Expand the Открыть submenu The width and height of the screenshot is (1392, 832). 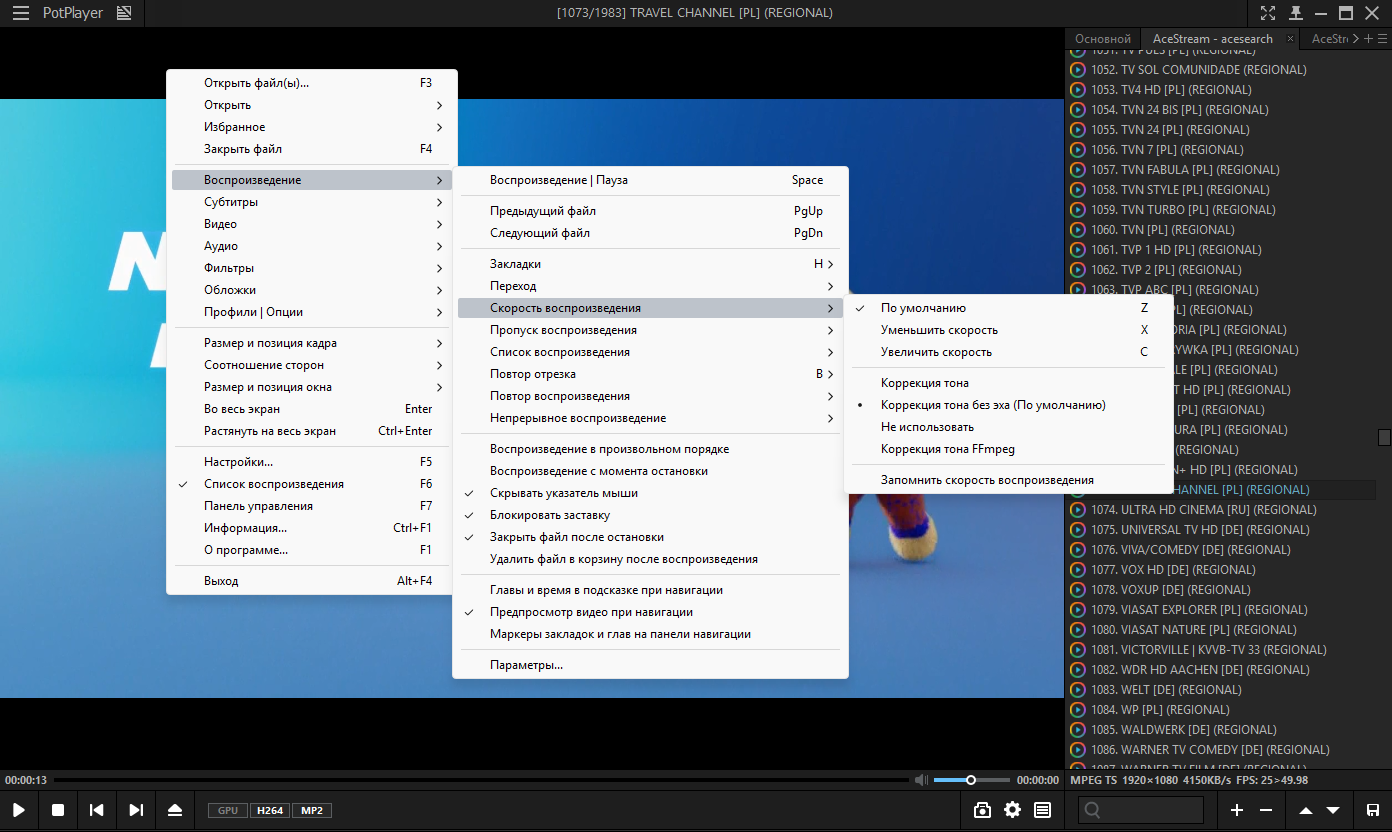[312, 105]
